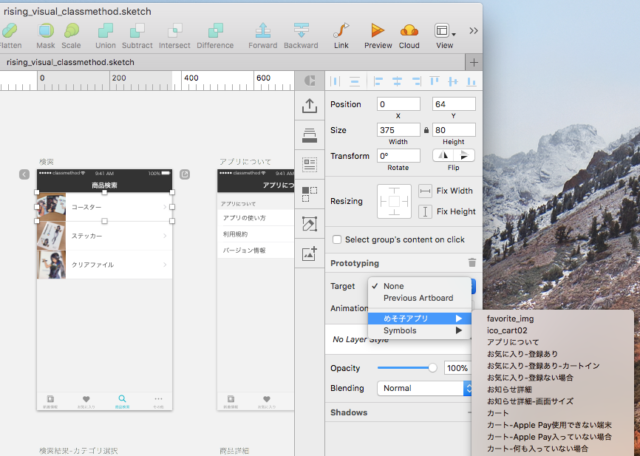The width and height of the screenshot is (640, 456).
Task: Click the Mask toolbar icon
Action: [46, 31]
